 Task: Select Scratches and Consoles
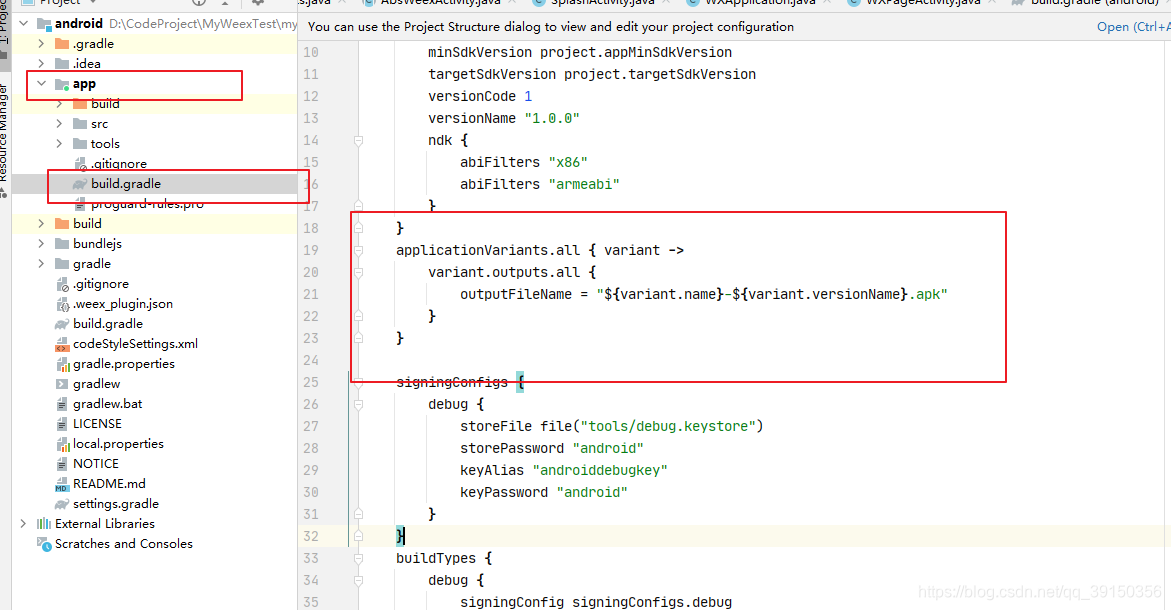click(124, 544)
